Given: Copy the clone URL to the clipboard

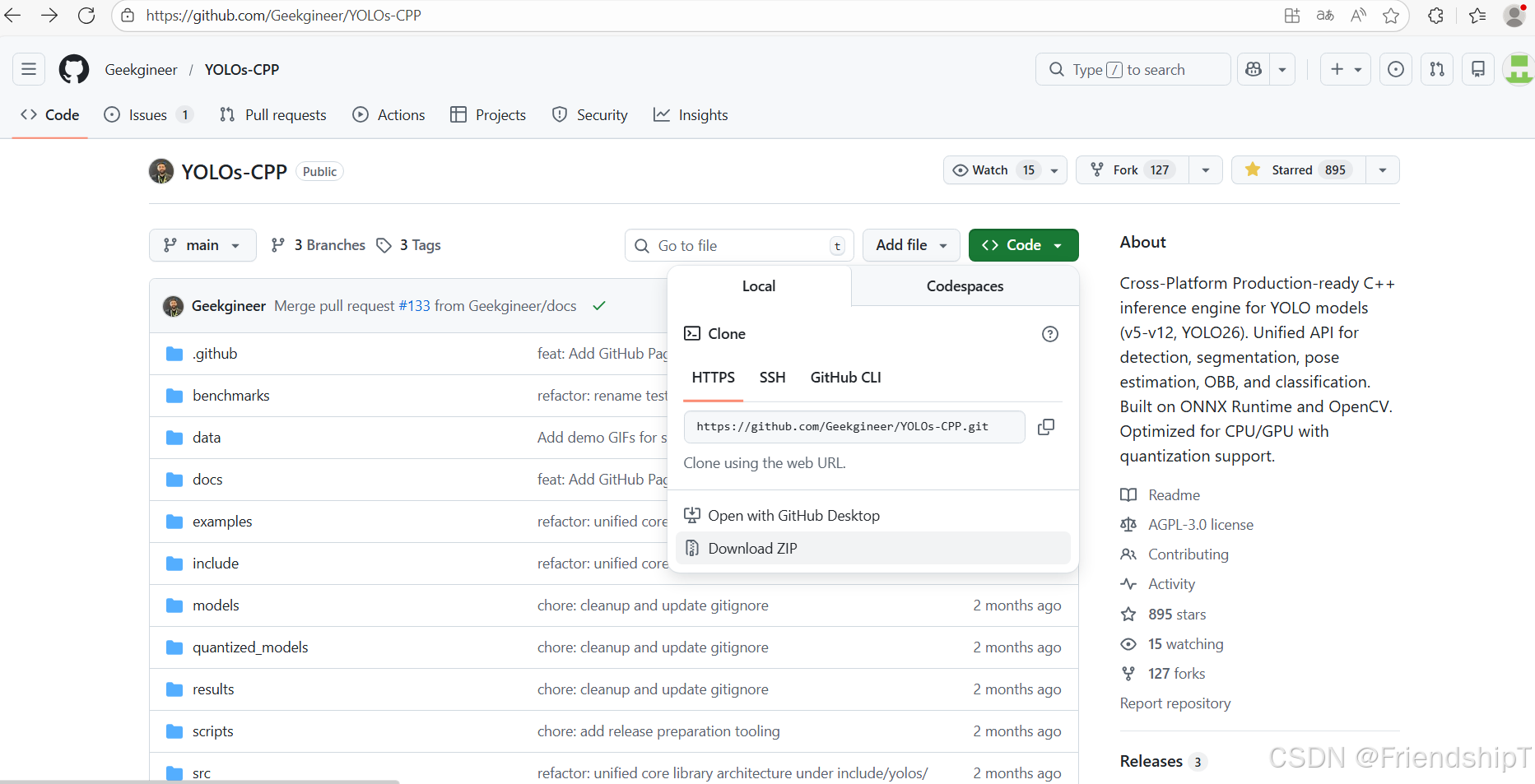Looking at the screenshot, I should [x=1046, y=427].
